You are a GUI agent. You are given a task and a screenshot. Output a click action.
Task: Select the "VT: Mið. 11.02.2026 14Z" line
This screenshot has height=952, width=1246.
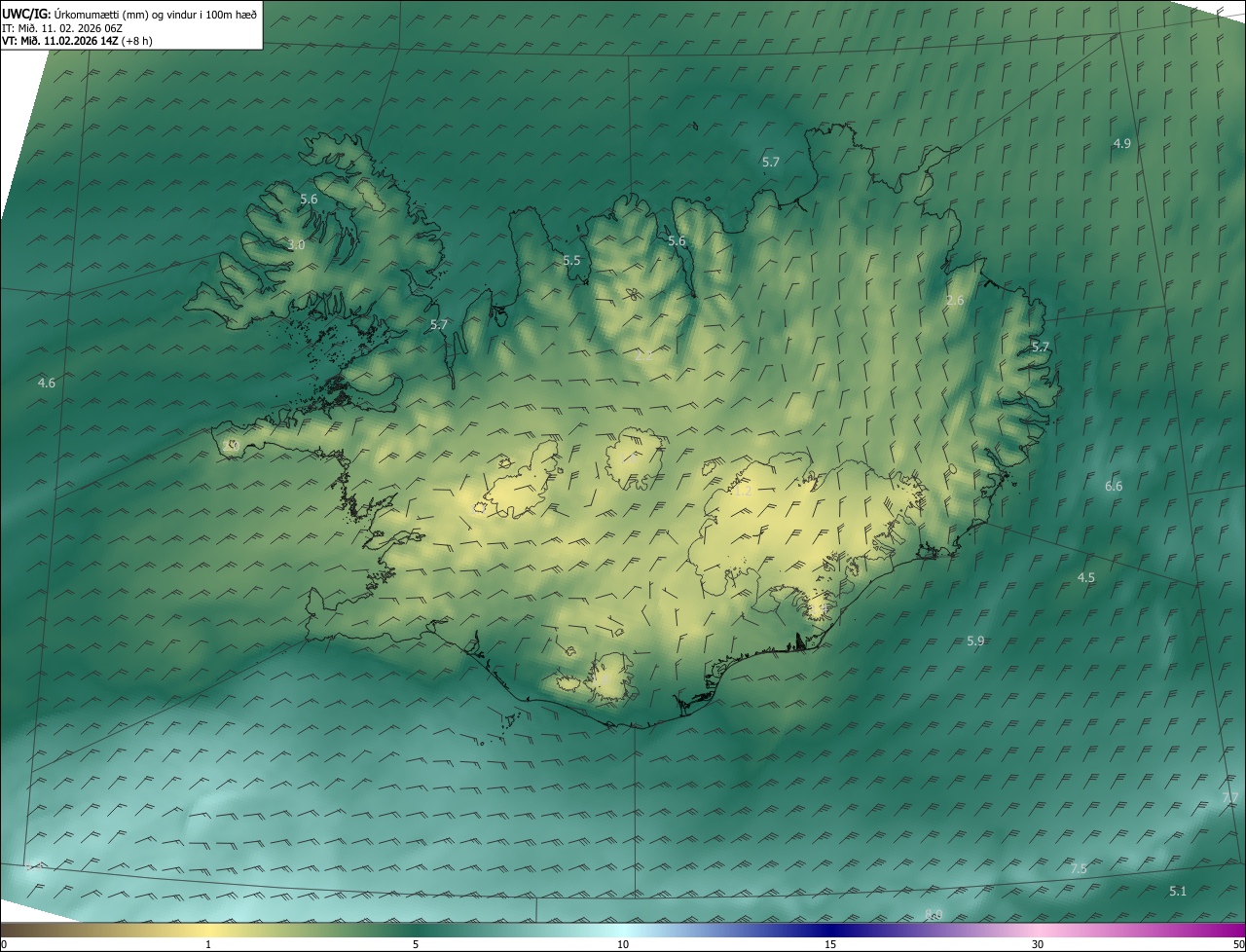(x=59, y=41)
